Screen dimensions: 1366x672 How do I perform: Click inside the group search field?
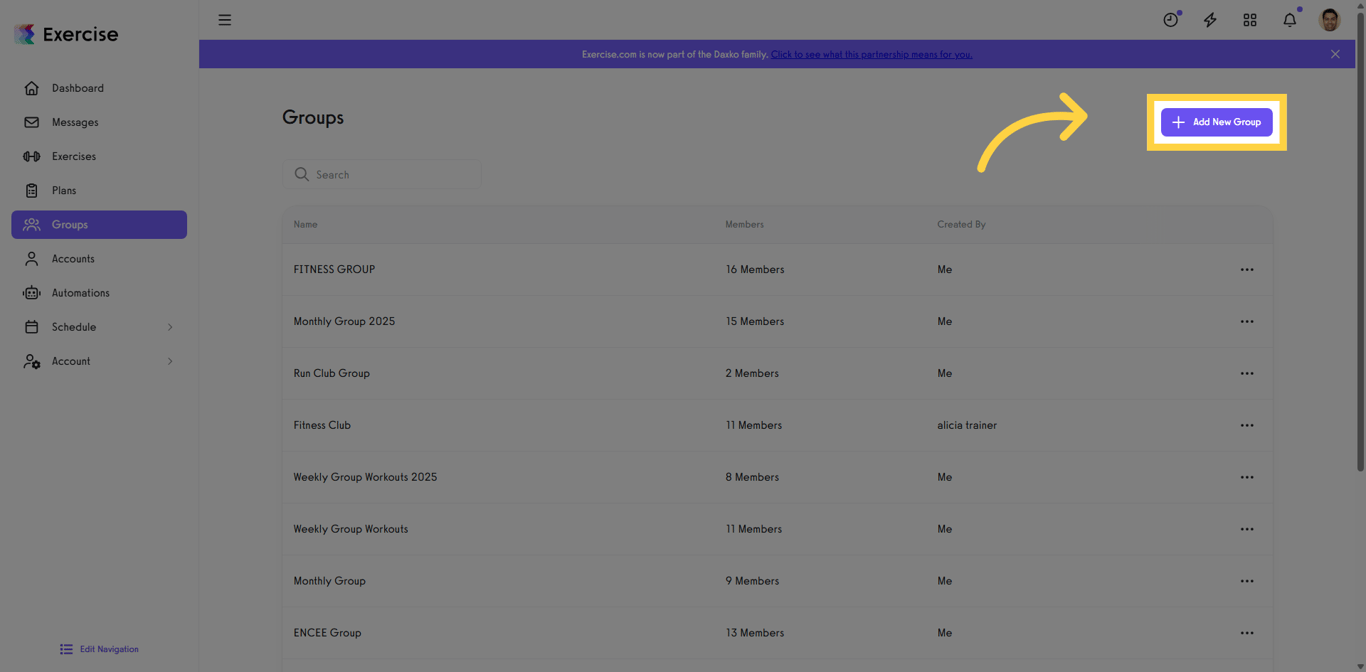[x=382, y=173]
